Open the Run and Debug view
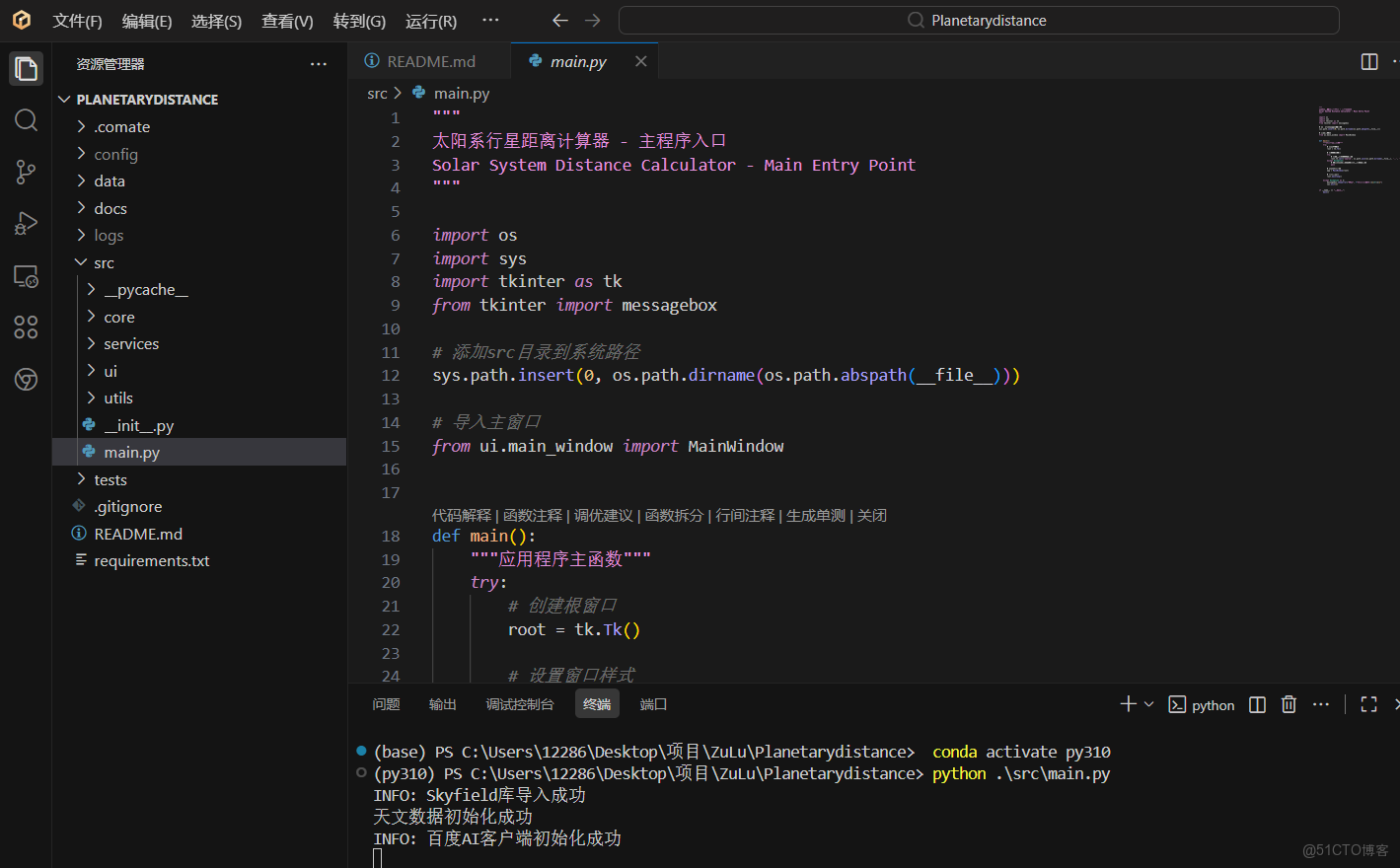The height and width of the screenshot is (868, 1400). point(26,224)
